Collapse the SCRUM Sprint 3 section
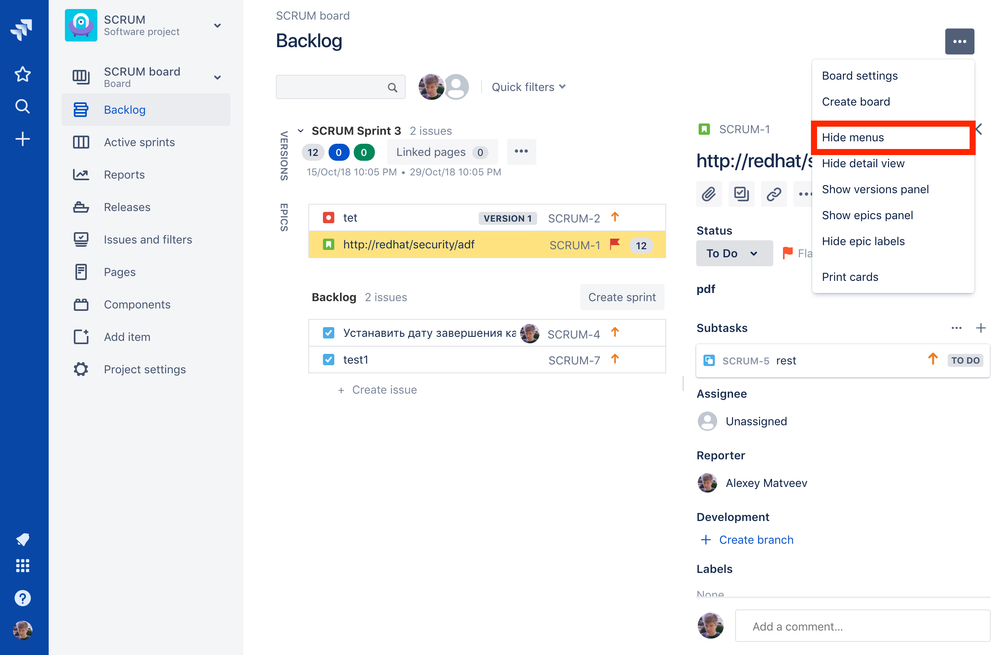Image resolution: width=998 pixels, height=655 pixels. pos(300,130)
